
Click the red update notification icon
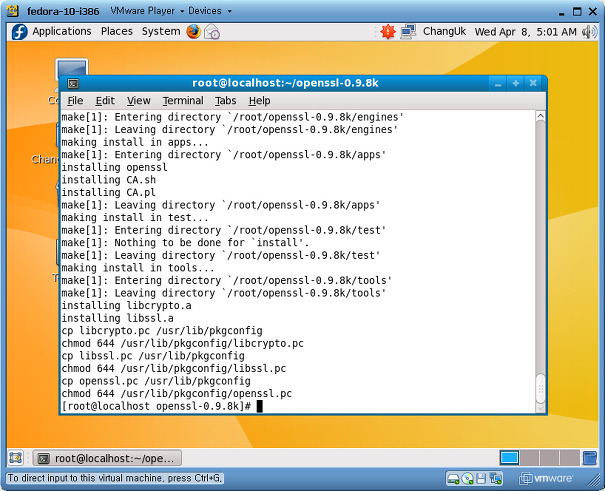pos(388,32)
